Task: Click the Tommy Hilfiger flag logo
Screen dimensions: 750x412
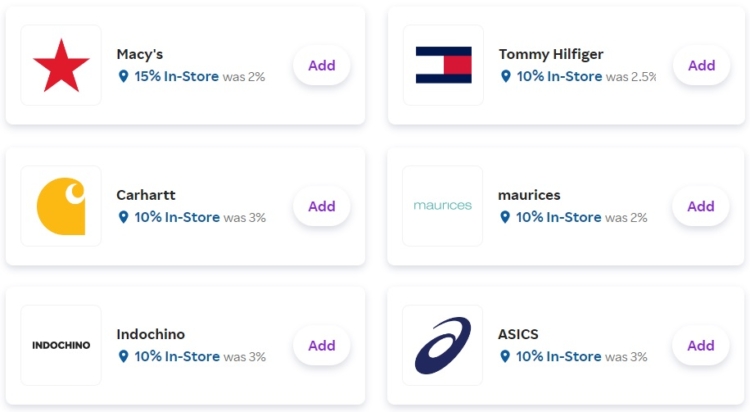Action: (x=443, y=65)
